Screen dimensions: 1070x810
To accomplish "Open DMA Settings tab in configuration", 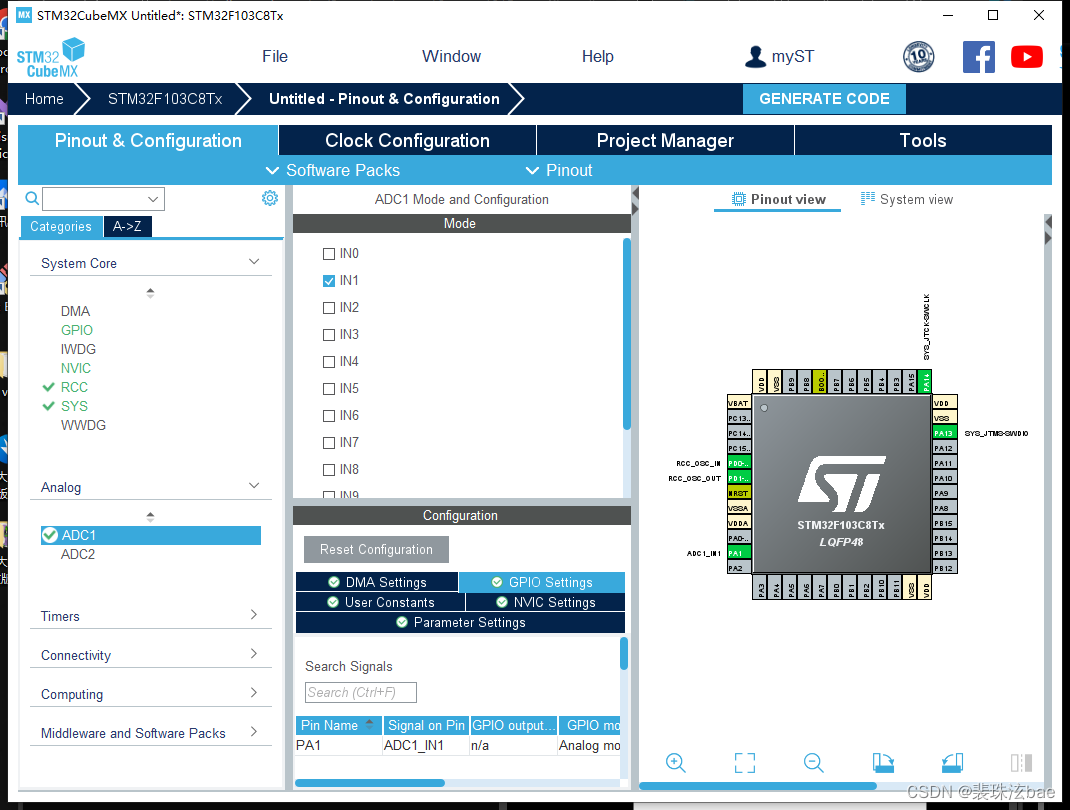I will pyautogui.click(x=377, y=582).
